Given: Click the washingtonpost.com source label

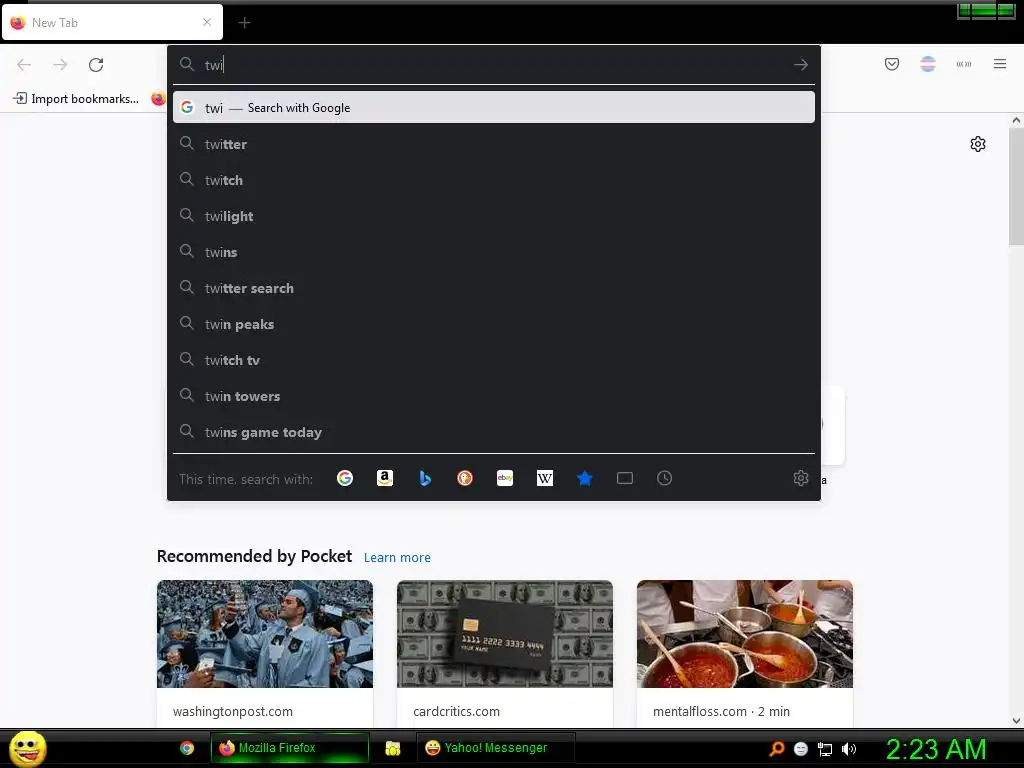Looking at the screenshot, I should click(232, 711).
